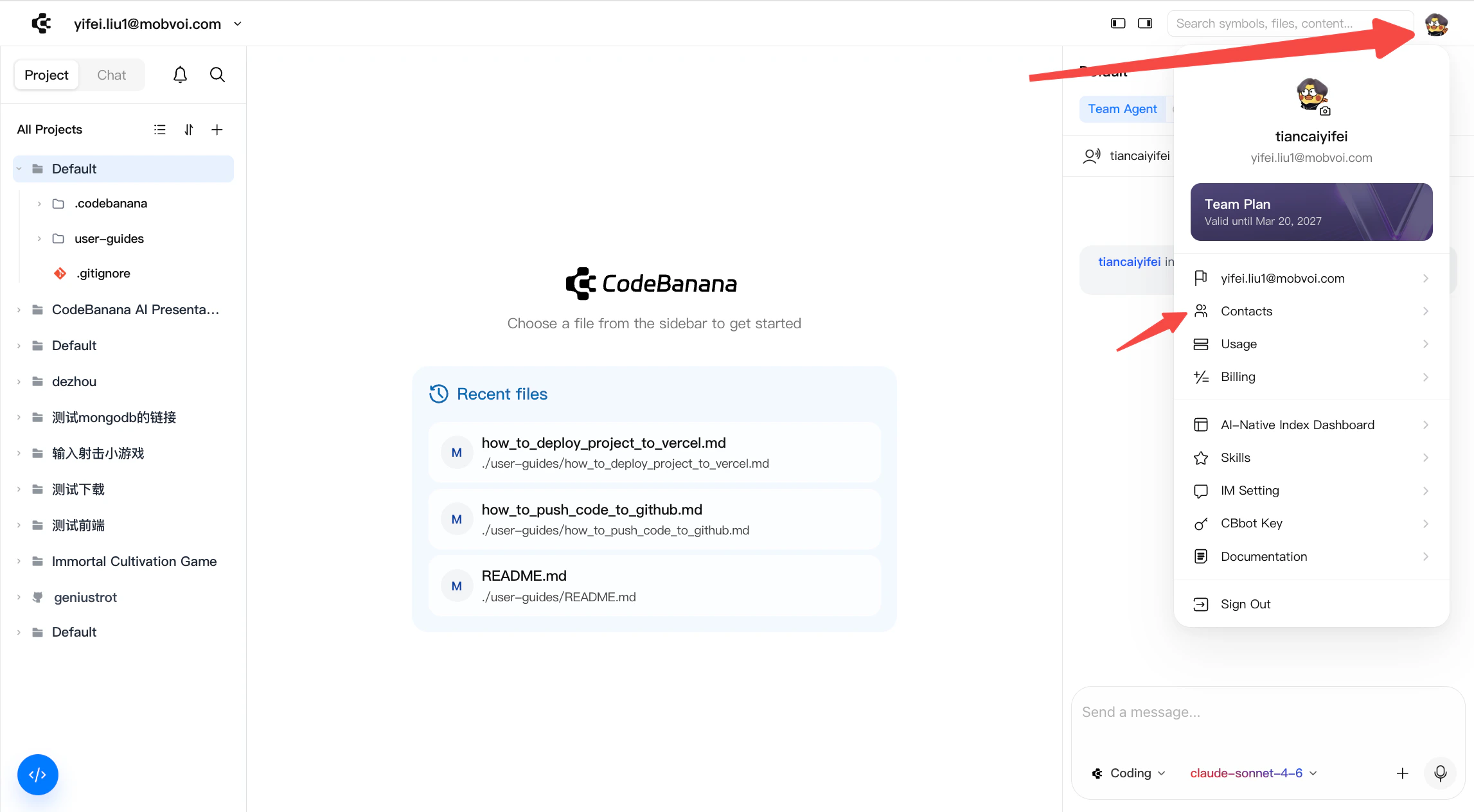Open the notifications bell
The height and width of the screenshot is (812, 1474).
click(x=180, y=75)
